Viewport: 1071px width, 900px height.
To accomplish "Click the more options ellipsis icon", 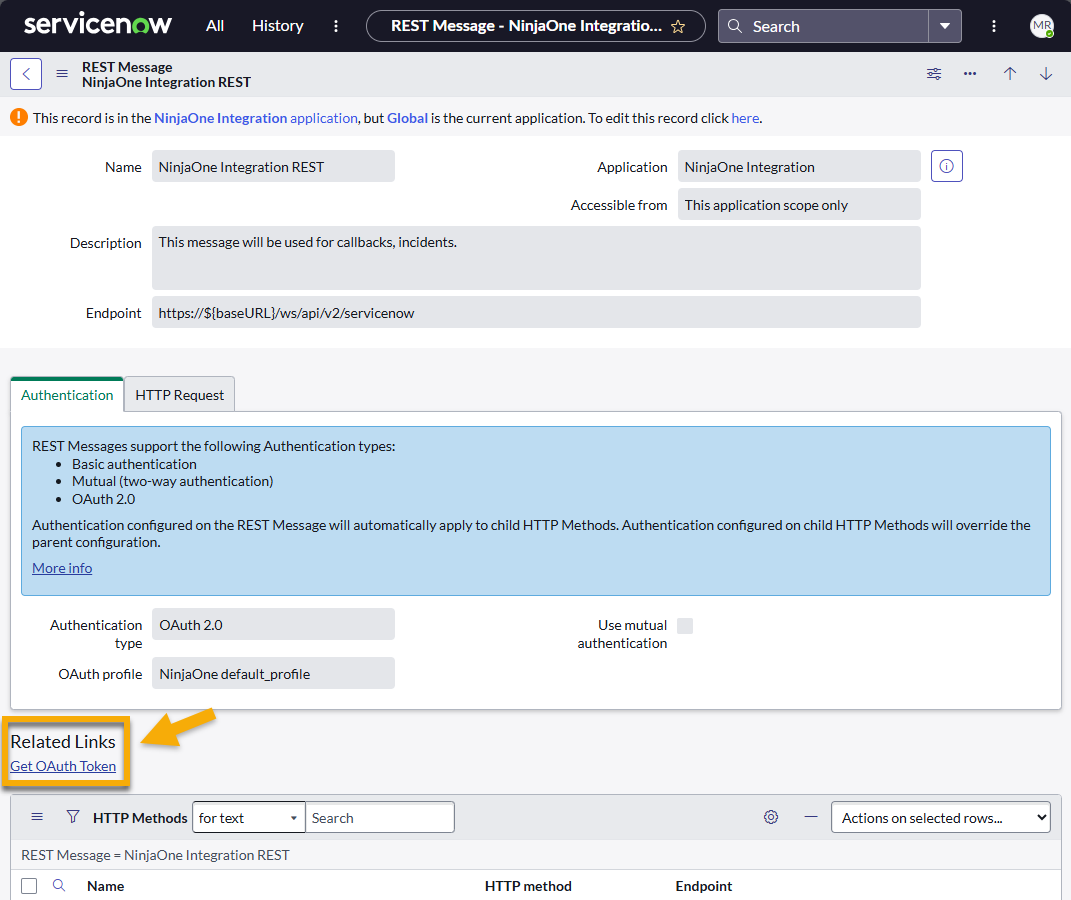I will [x=969, y=73].
